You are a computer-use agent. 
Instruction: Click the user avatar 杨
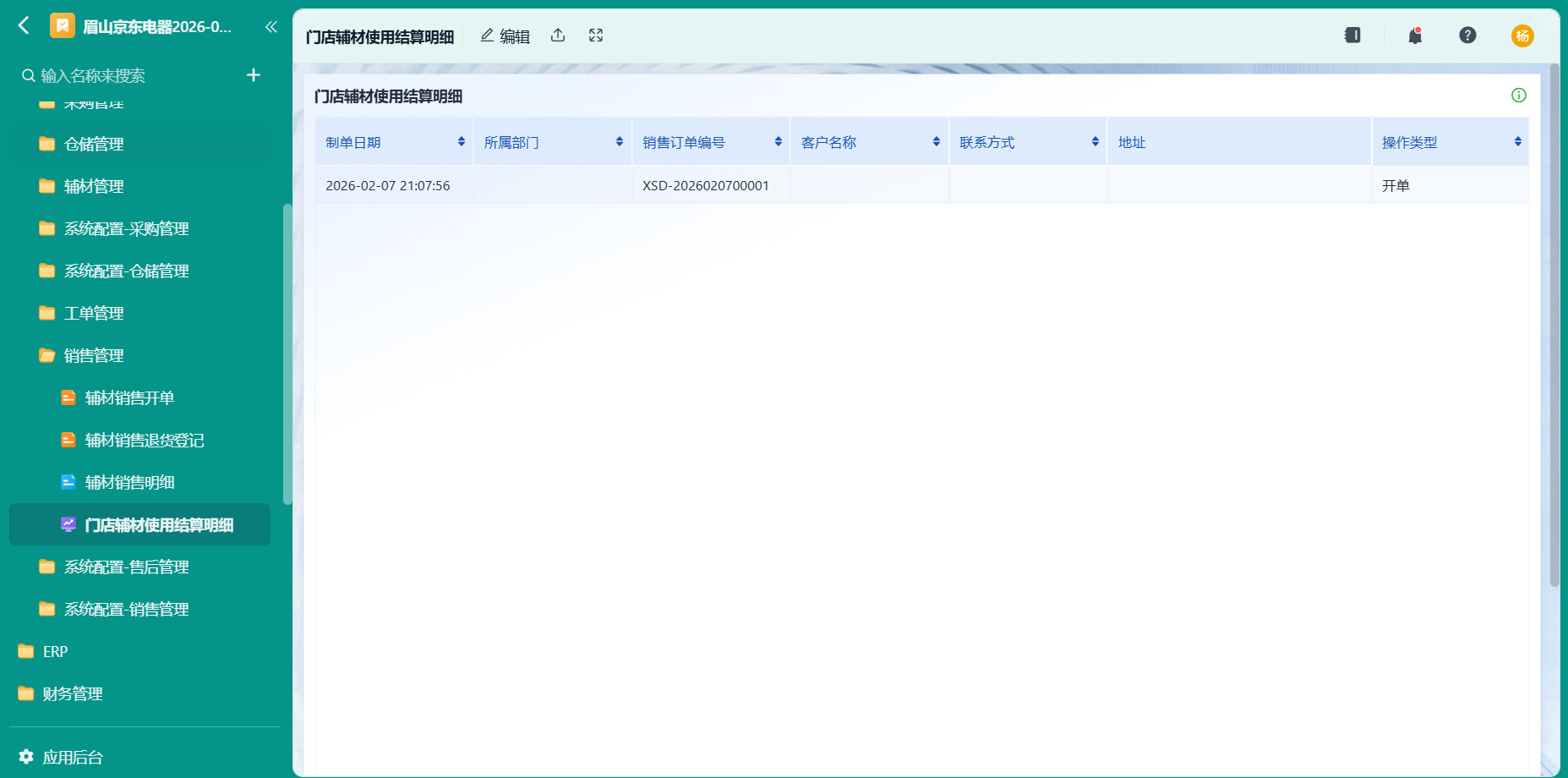point(1522,36)
